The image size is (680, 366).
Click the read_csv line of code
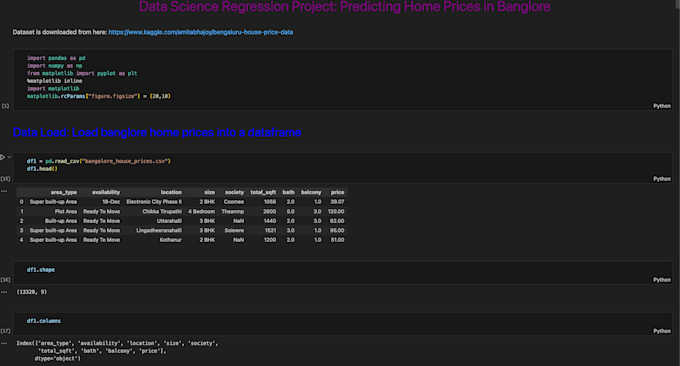[x=99, y=161]
